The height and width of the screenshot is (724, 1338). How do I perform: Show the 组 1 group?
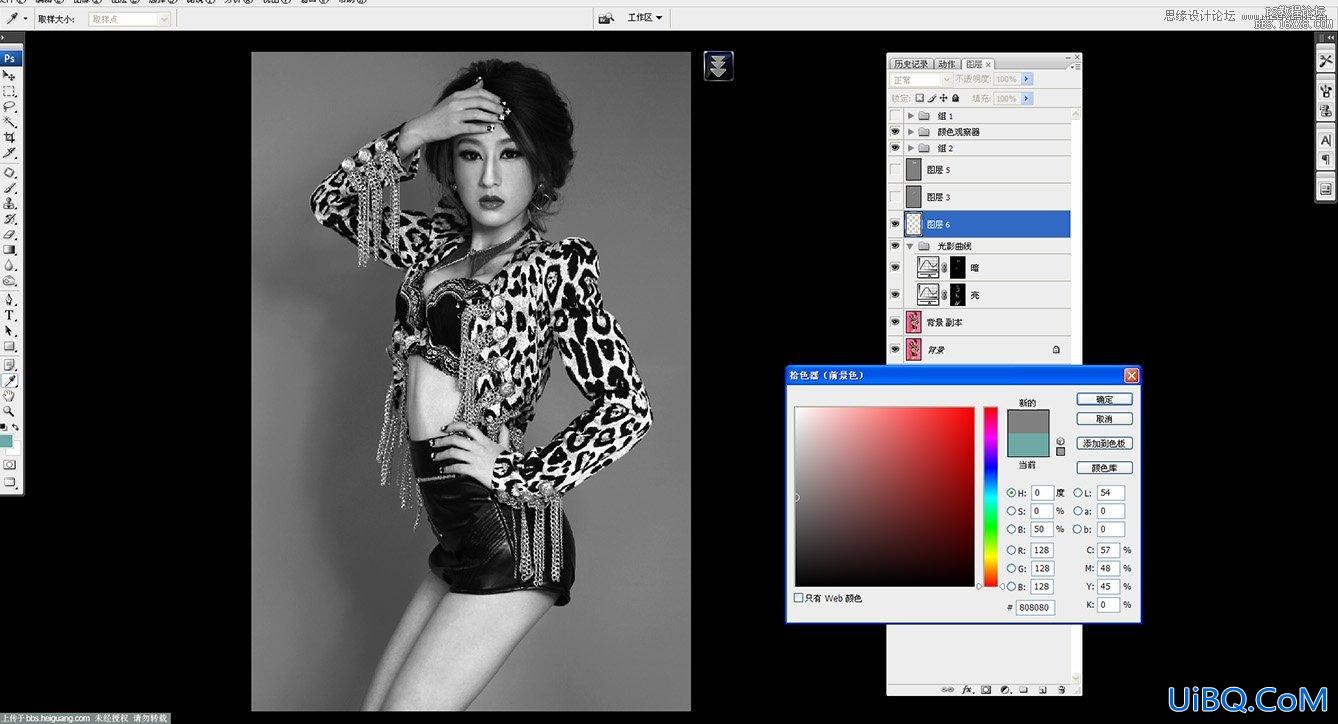click(895, 116)
